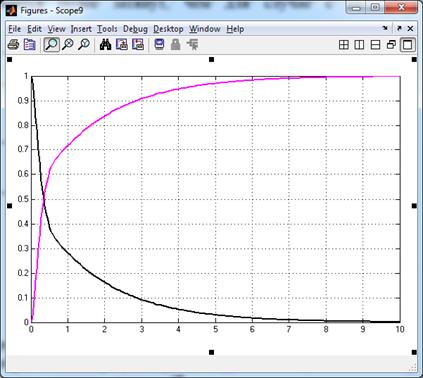This screenshot has width=423, height=378.
Task: Click the Save current axes settings icon
Action: pos(122,44)
